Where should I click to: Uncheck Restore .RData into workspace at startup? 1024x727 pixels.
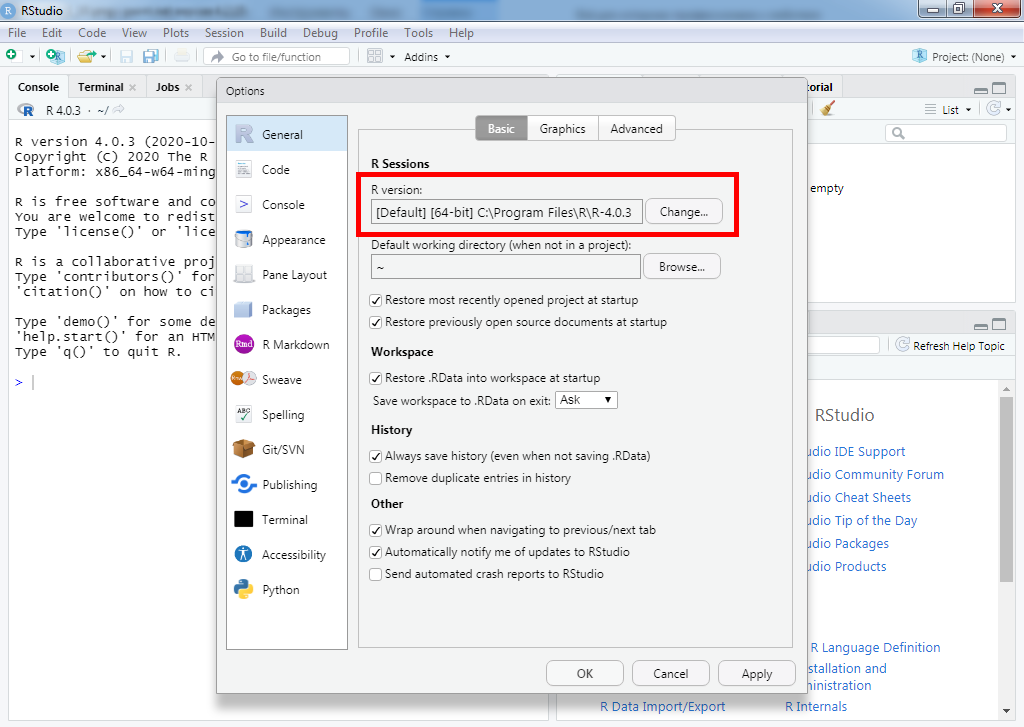click(376, 378)
